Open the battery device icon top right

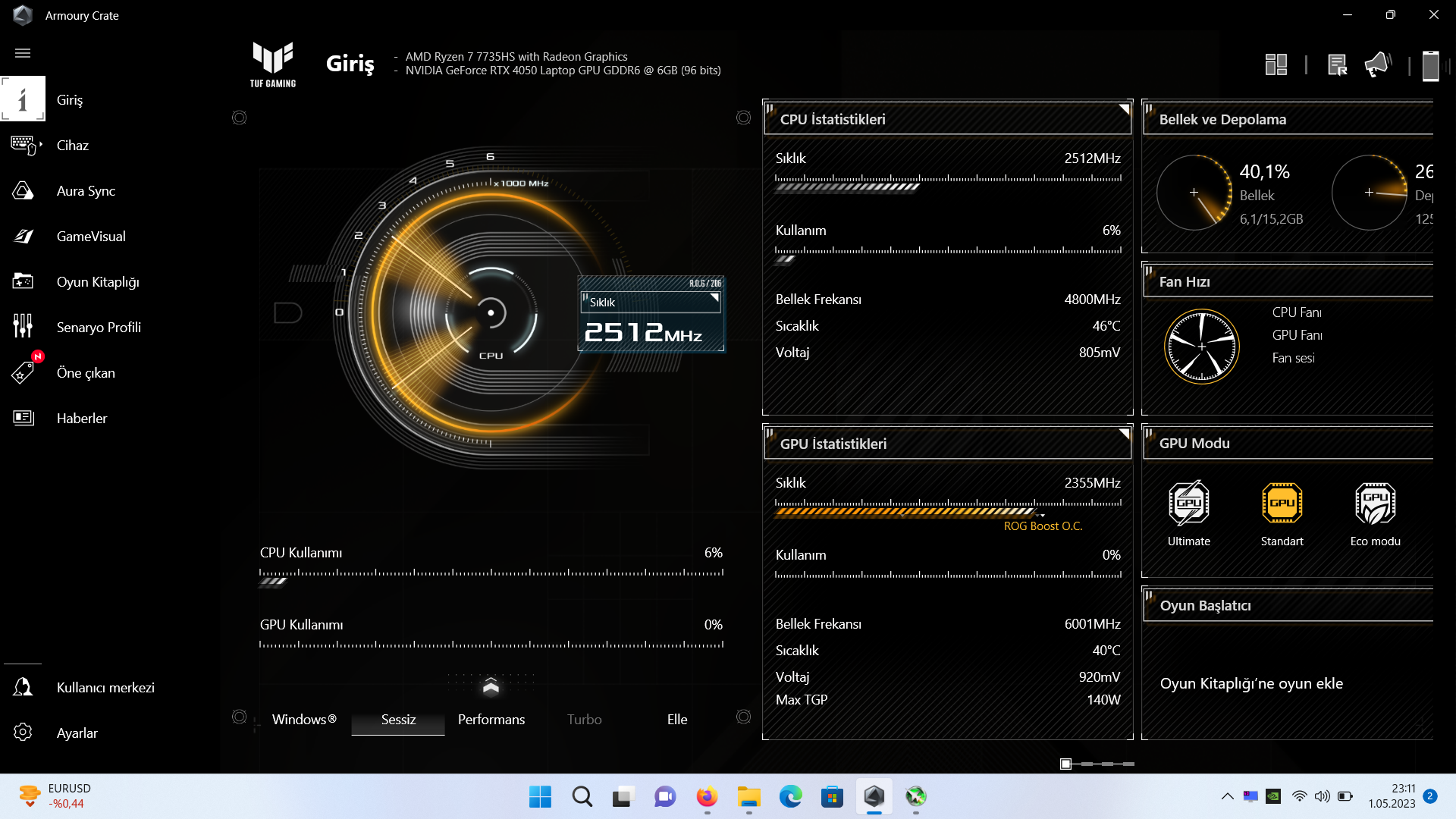1430,65
